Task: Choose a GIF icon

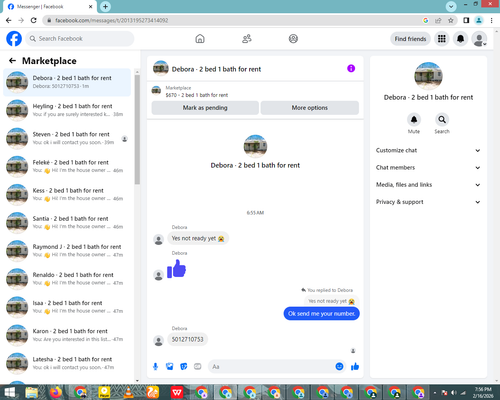Action: pyautogui.click(x=198, y=367)
